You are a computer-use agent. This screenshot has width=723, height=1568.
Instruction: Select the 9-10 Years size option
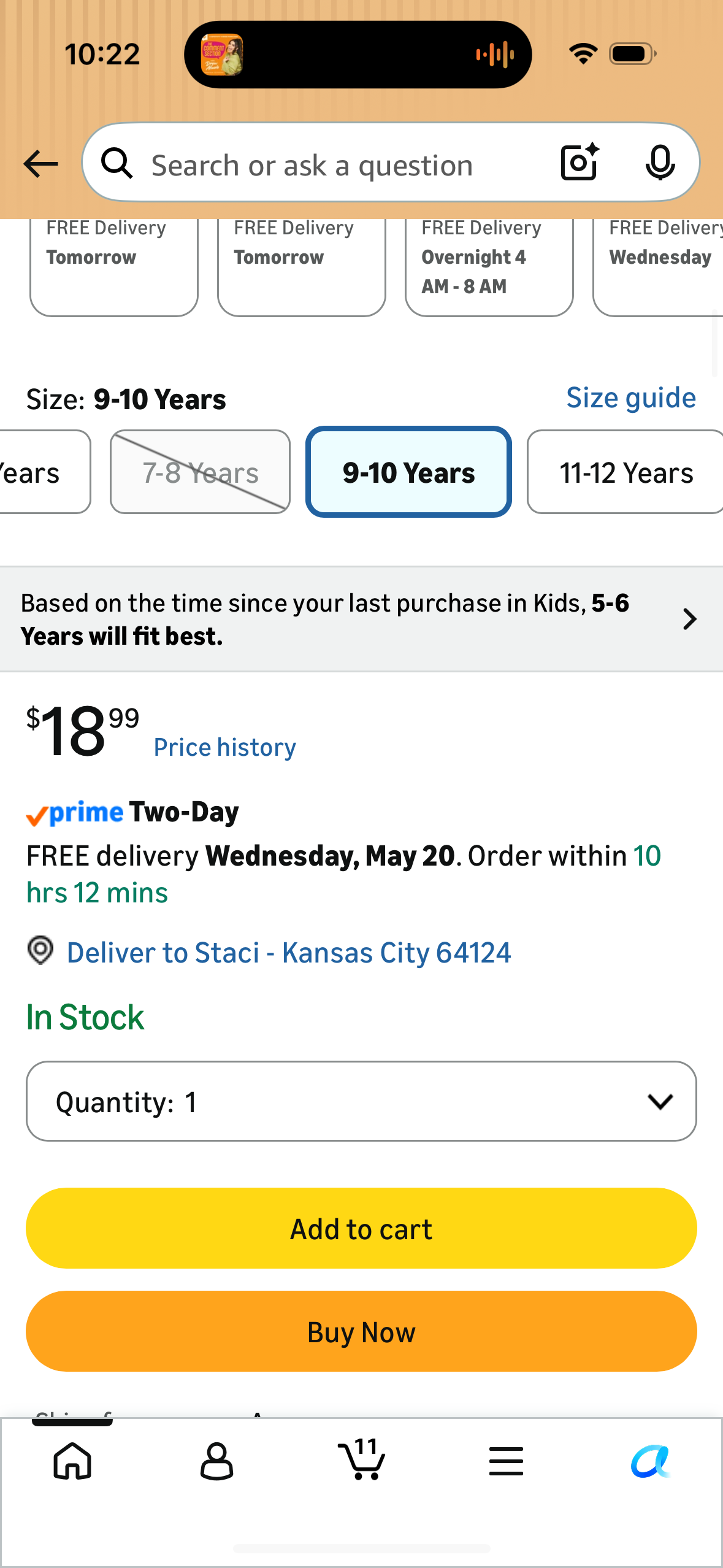coord(408,472)
